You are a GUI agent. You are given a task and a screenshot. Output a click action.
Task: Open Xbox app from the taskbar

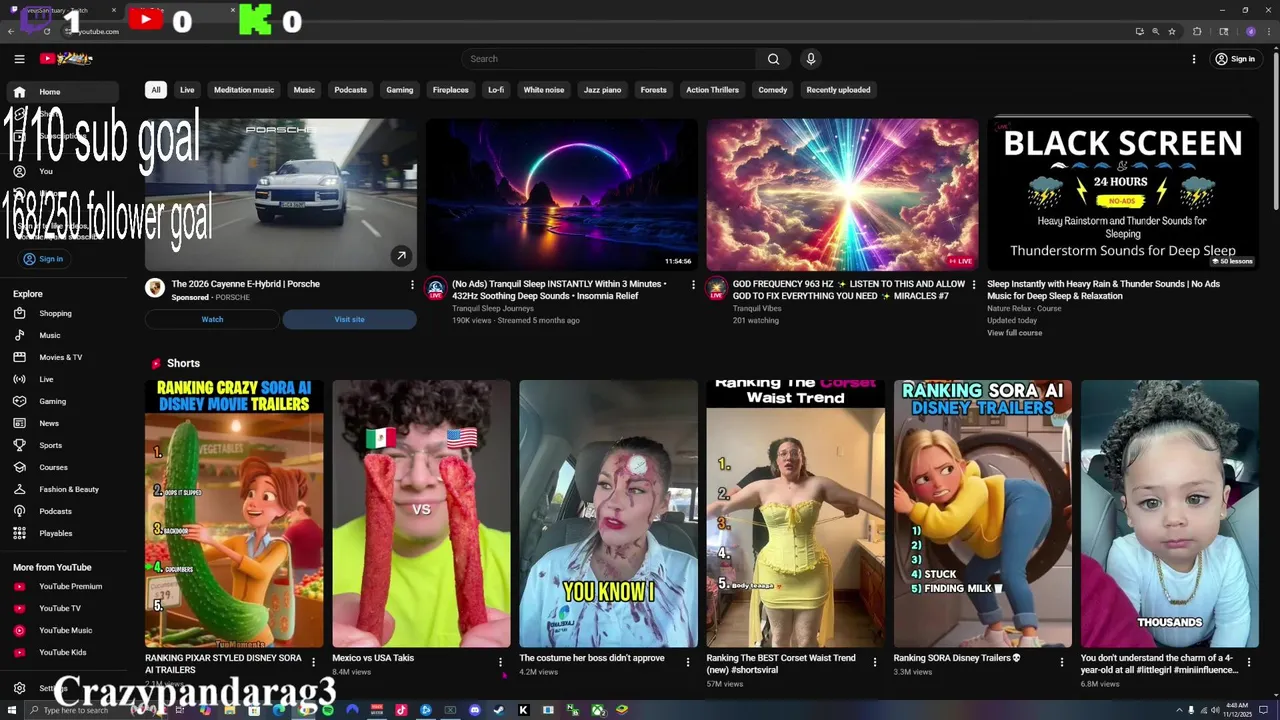597,710
